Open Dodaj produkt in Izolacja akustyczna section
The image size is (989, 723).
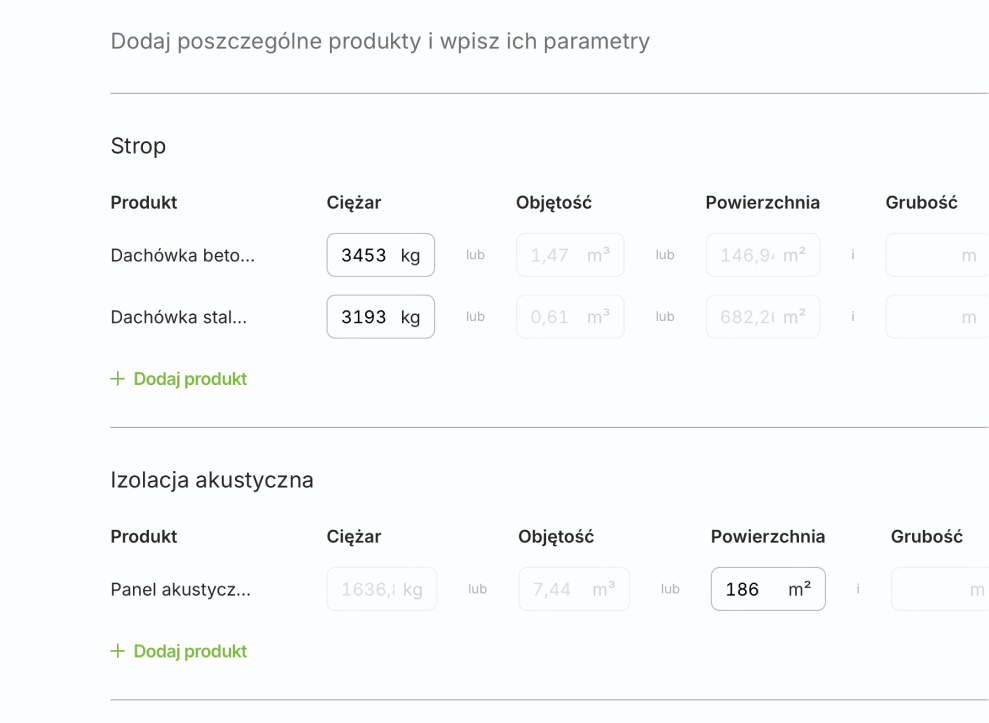click(190, 651)
